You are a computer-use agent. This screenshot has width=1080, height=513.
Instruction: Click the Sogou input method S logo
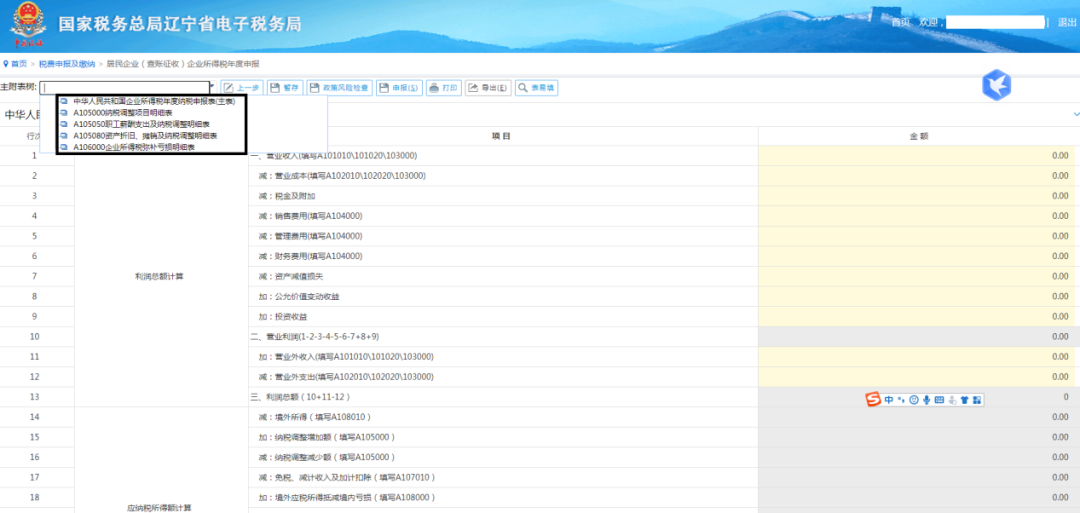(873, 400)
